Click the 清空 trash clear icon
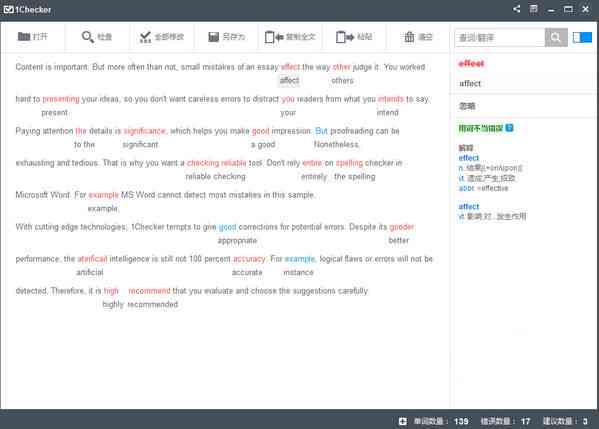 point(409,37)
